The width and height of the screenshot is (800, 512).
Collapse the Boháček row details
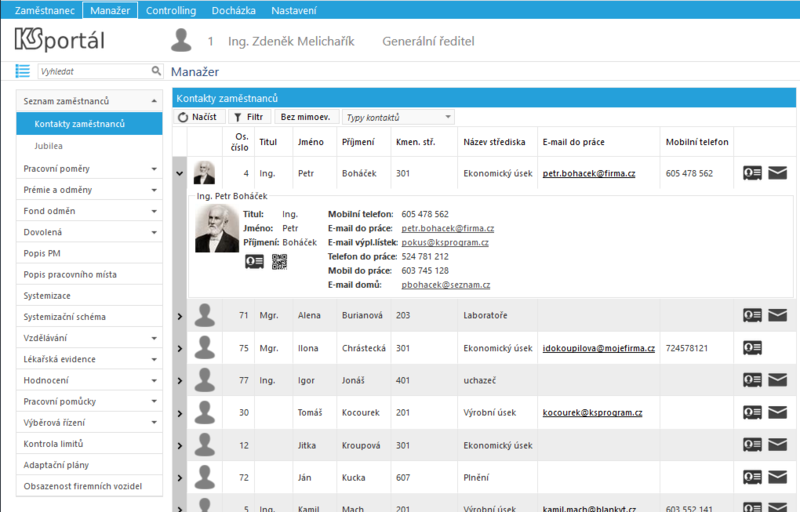coord(180,173)
